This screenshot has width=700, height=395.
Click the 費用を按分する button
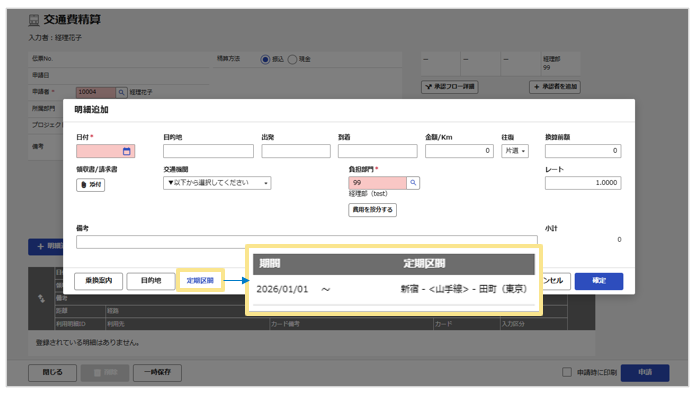(372, 210)
